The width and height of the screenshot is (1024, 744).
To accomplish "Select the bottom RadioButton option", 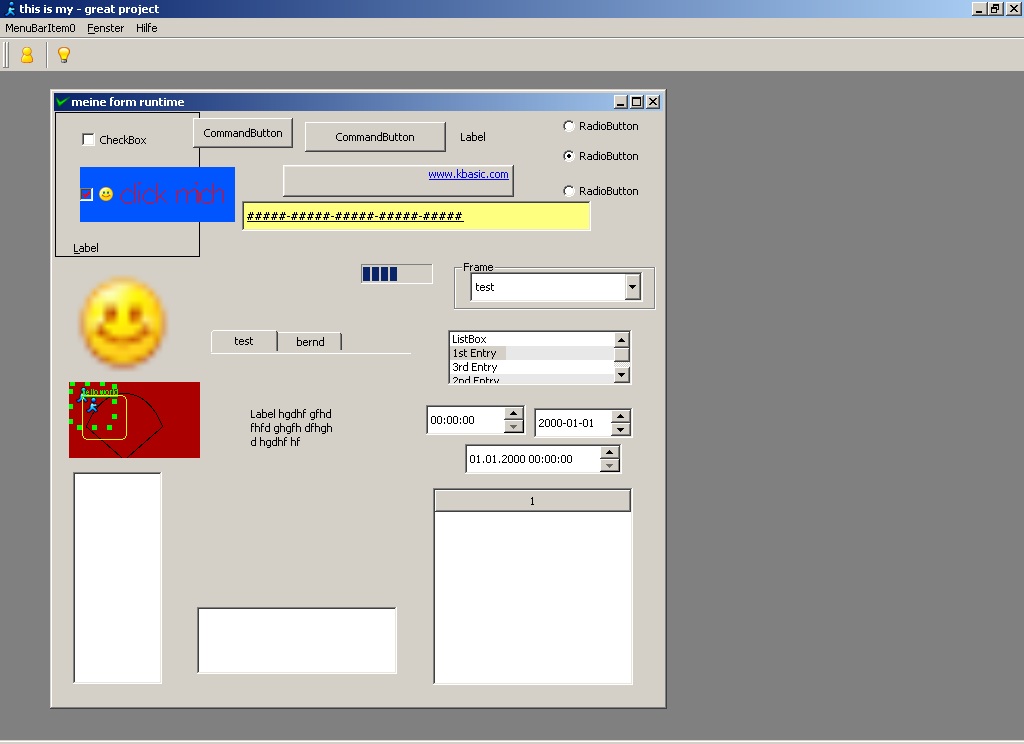I will click(569, 191).
